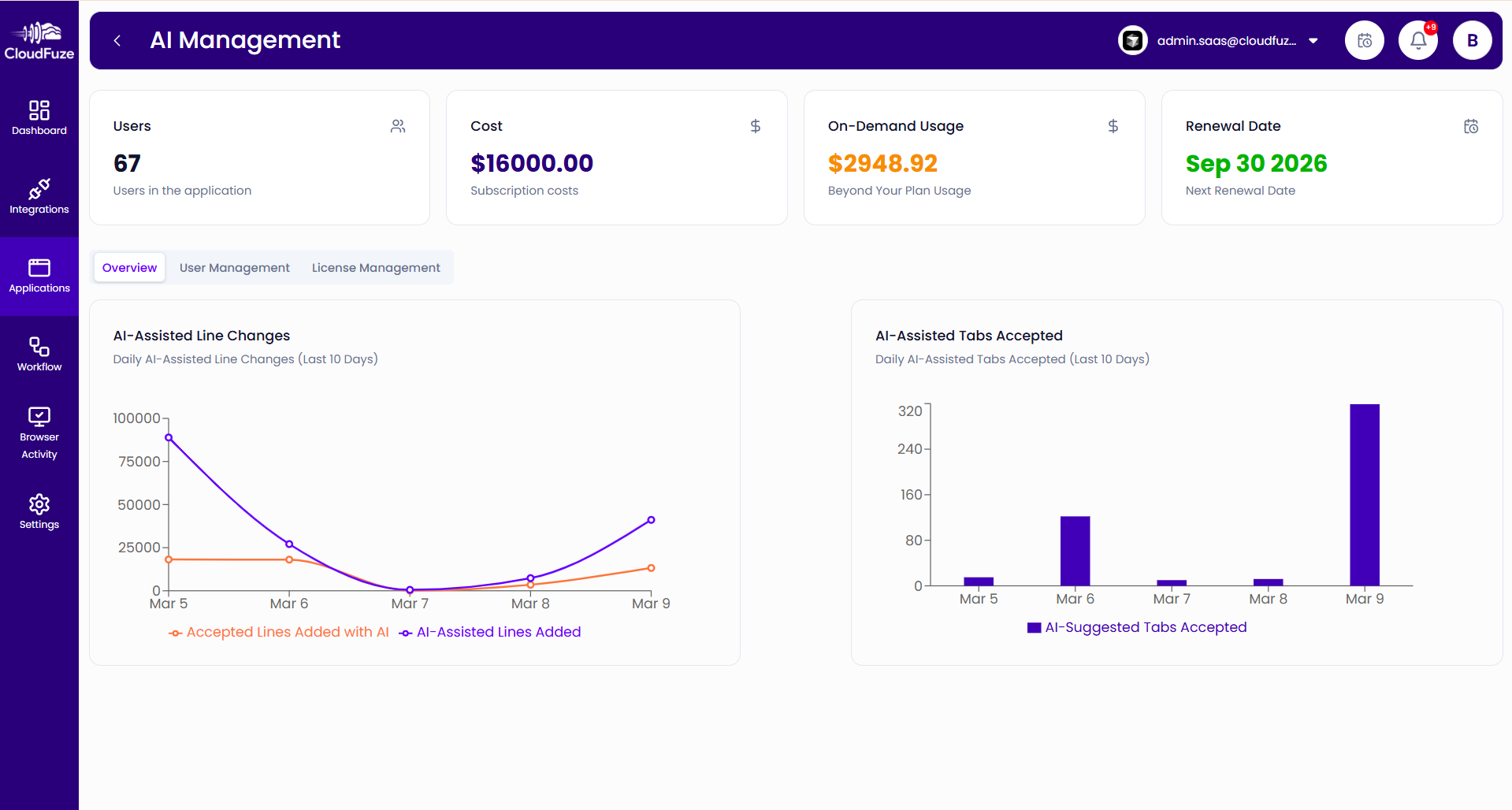Image resolution: width=1512 pixels, height=810 pixels.
Task: Open Dashboard from the sidebar
Action: [39, 117]
